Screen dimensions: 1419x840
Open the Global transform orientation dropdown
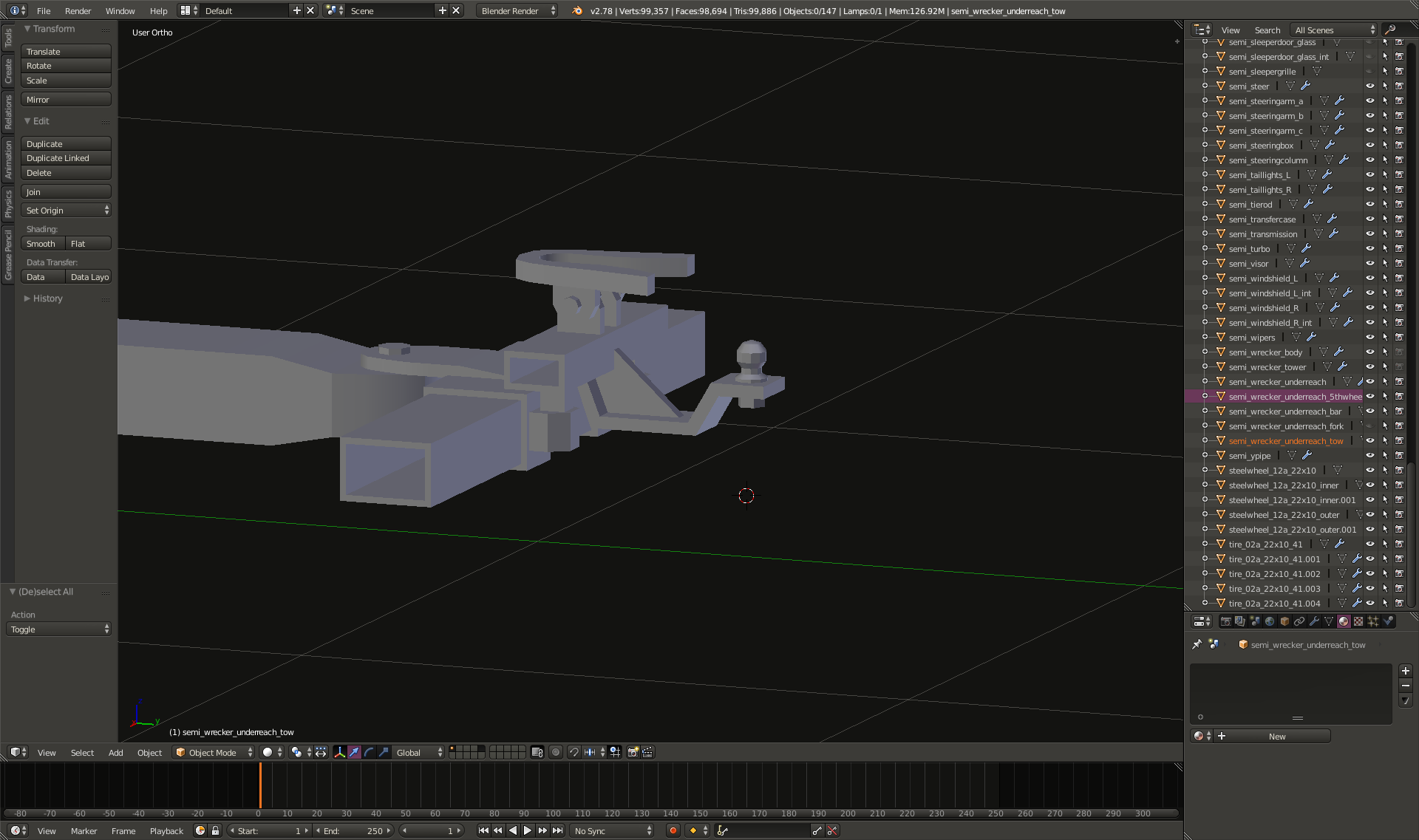[x=419, y=752]
